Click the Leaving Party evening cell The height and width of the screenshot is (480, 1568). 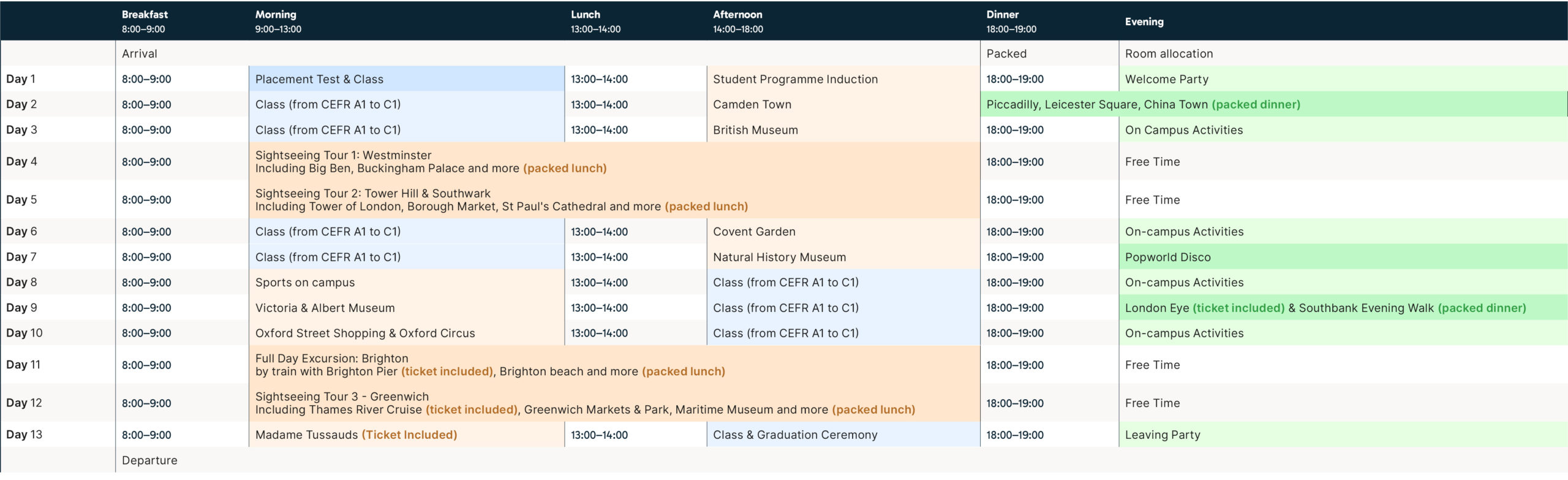[x=1163, y=435]
